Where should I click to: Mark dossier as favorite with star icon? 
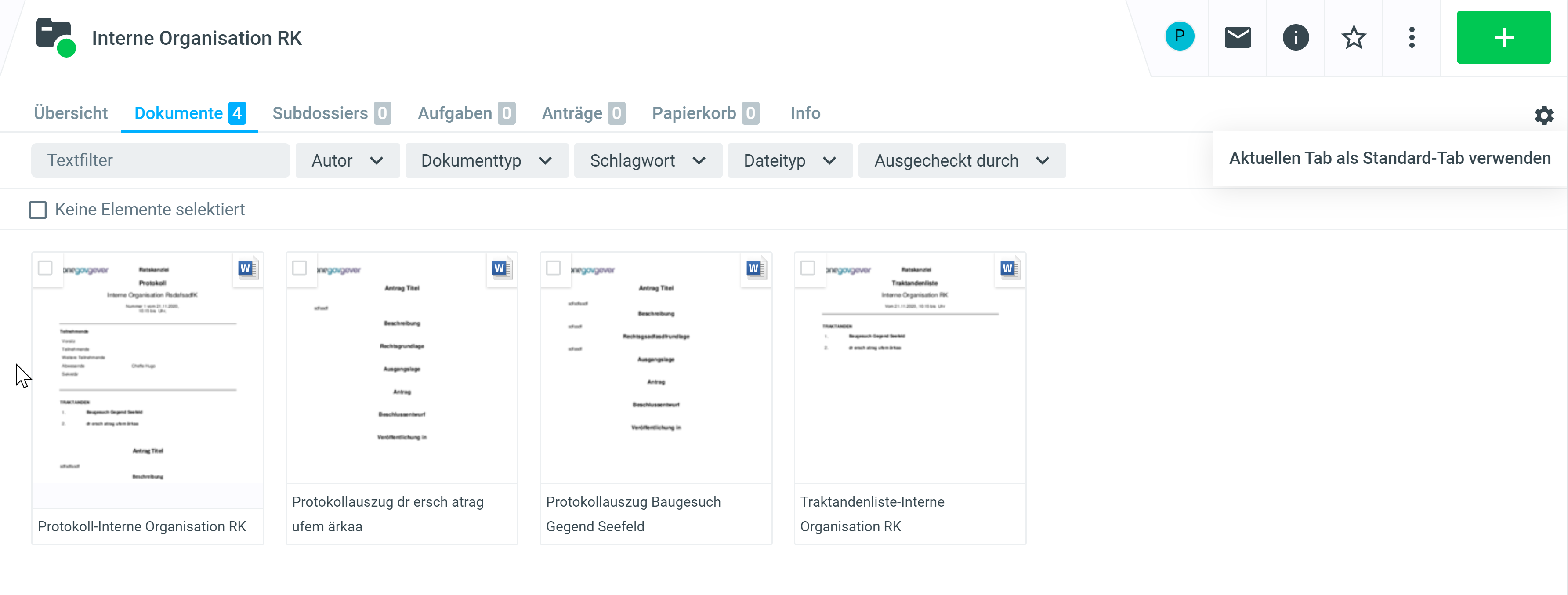[1353, 37]
